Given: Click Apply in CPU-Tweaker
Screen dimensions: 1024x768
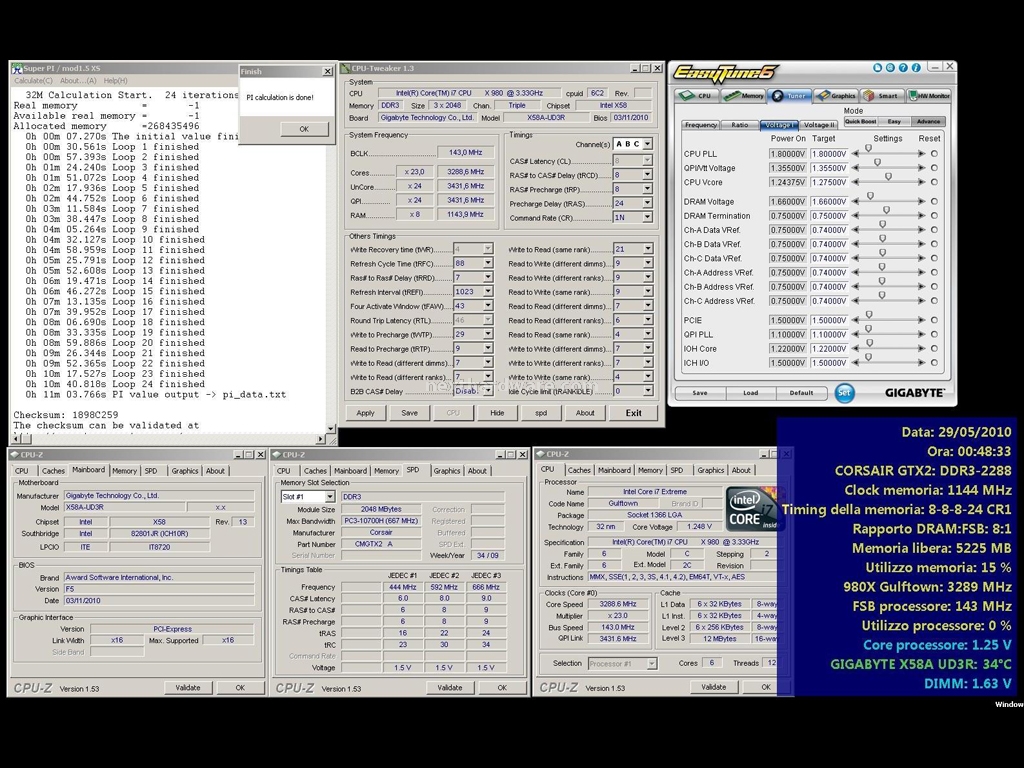Looking at the screenshot, I should (365, 413).
